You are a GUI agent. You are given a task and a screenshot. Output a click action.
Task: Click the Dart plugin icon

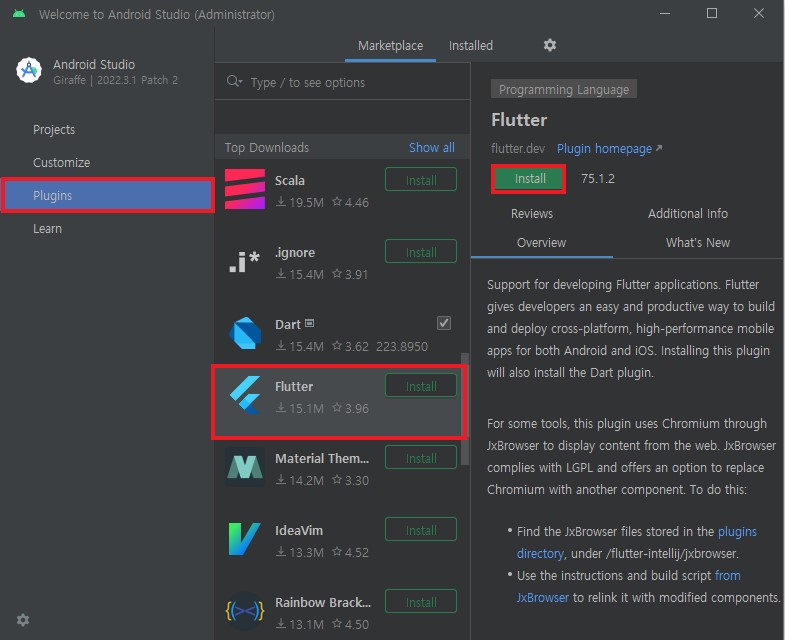tap(245, 333)
